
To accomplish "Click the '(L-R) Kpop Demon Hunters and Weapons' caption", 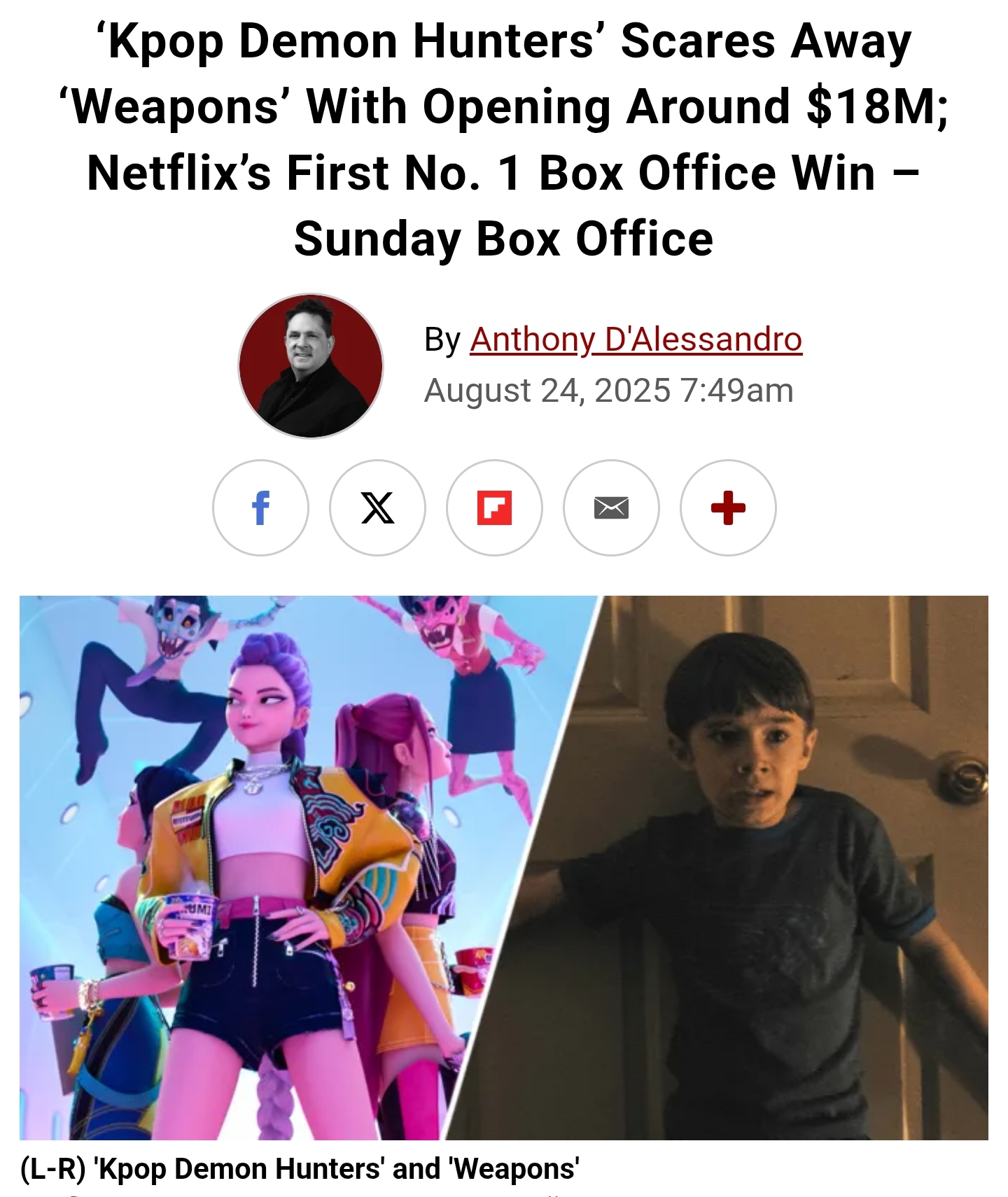I will coord(300,1169).
